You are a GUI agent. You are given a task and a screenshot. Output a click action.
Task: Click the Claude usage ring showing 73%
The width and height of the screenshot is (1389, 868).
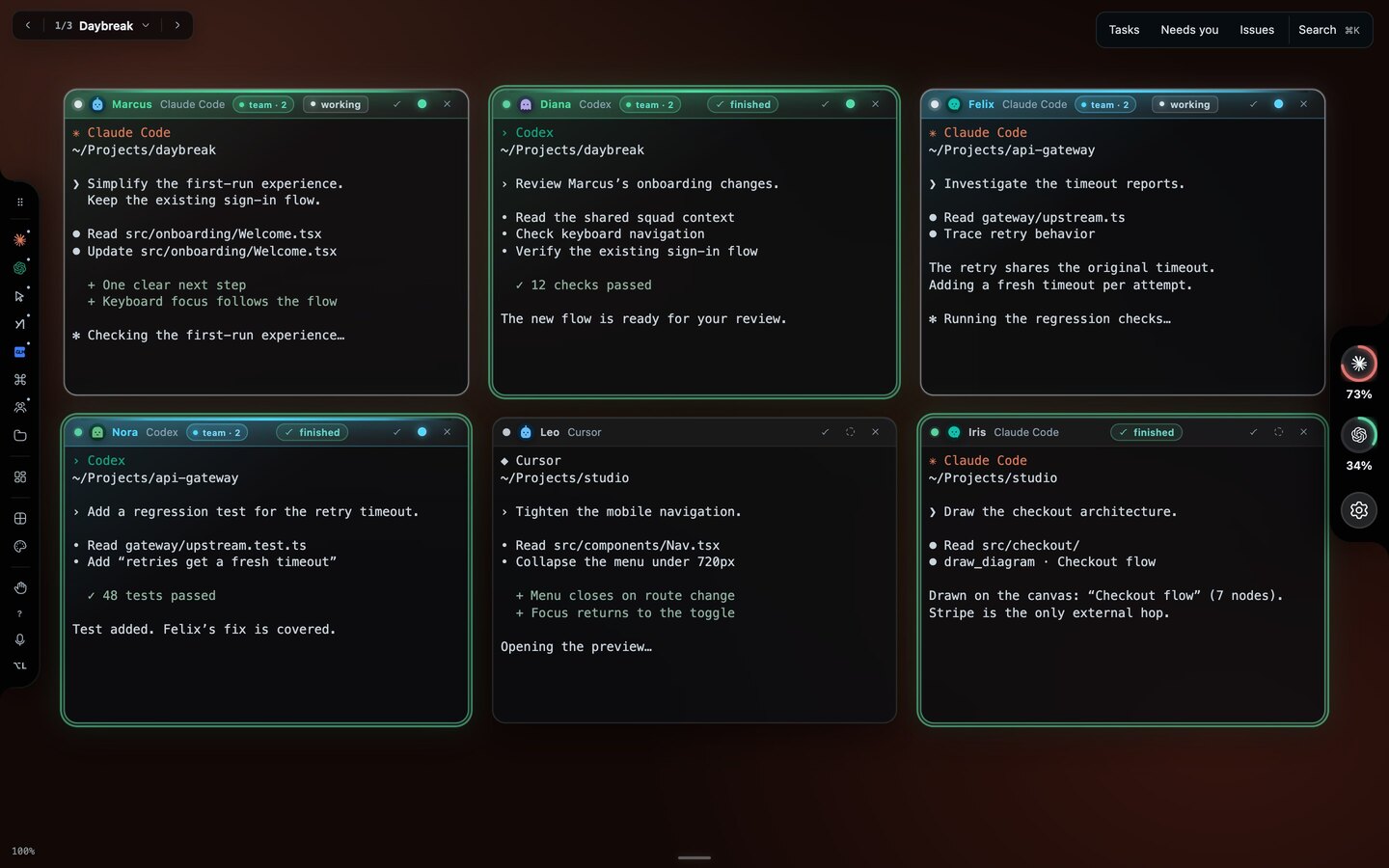point(1359,364)
